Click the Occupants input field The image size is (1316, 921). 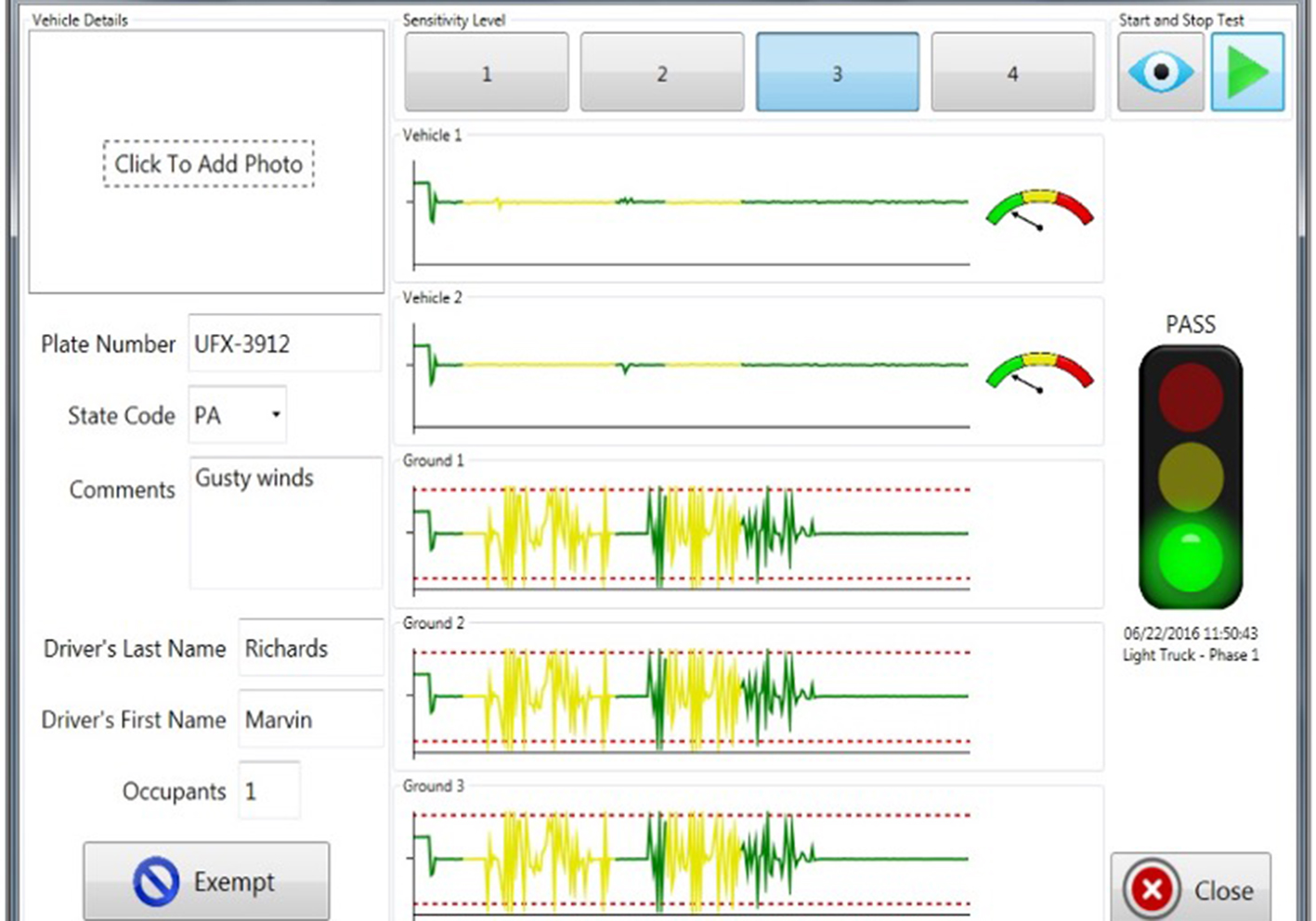[x=269, y=791]
